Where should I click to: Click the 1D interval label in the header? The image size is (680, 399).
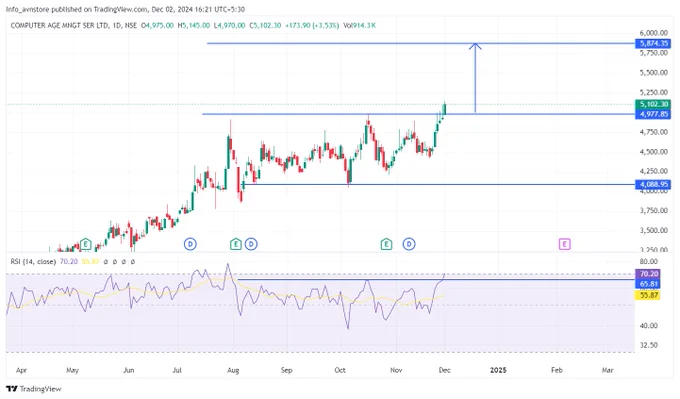(x=117, y=26)
